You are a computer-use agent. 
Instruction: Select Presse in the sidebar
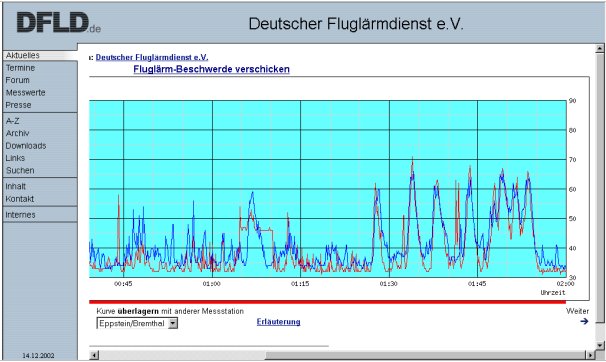point(18,105)
